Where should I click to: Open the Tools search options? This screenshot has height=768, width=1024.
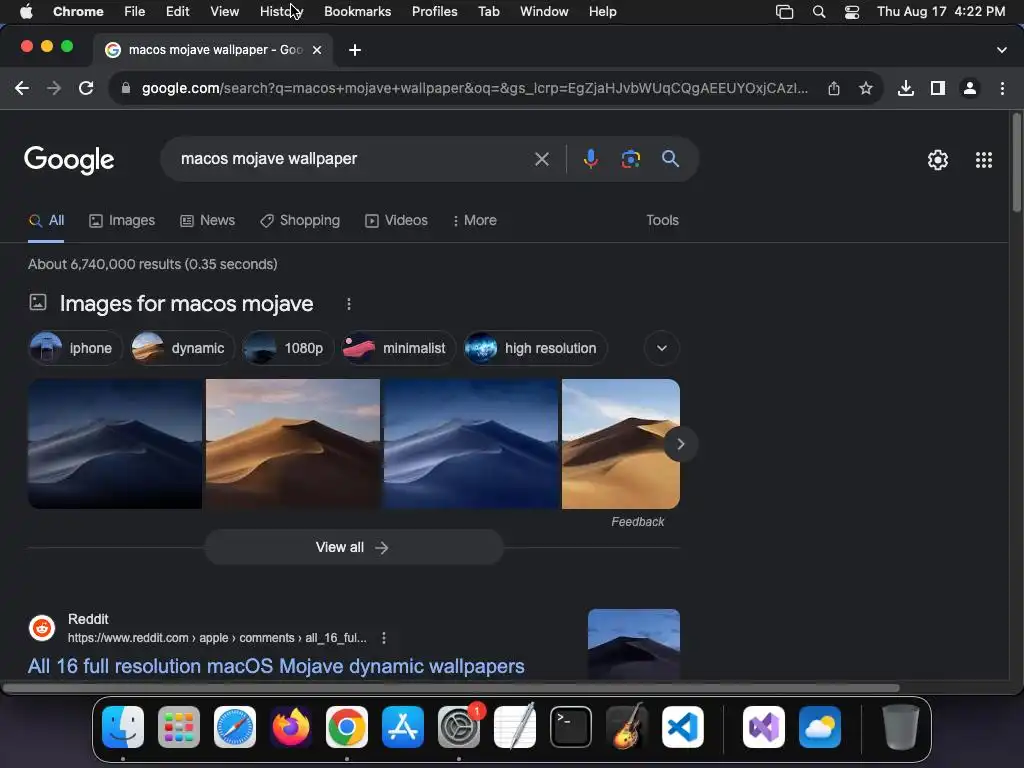click(662, 221)
